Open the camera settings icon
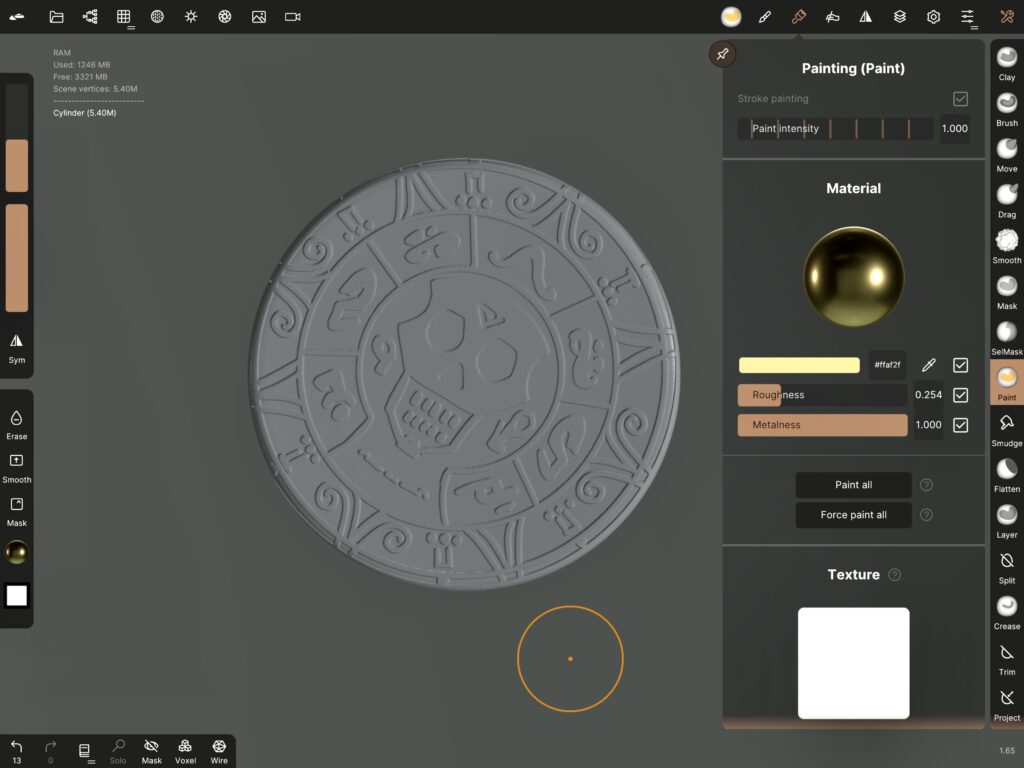 click(x=292, y=17)
